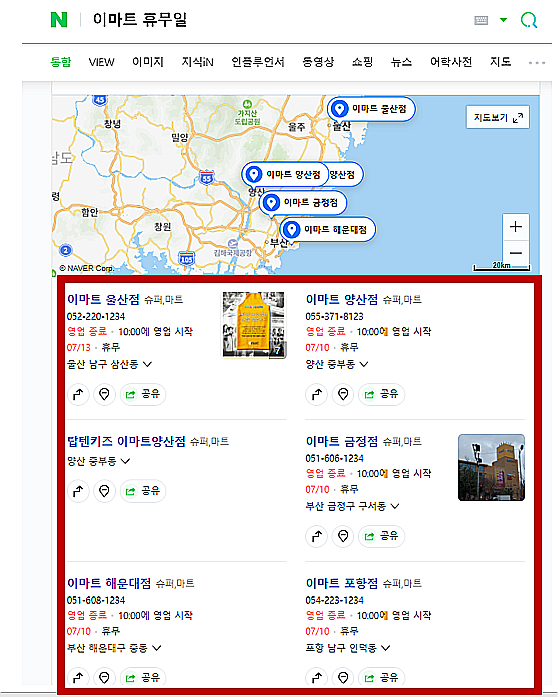Show more tabs via the ellipsis
This screenshot has height=697, width=558.
click(537, 63)
